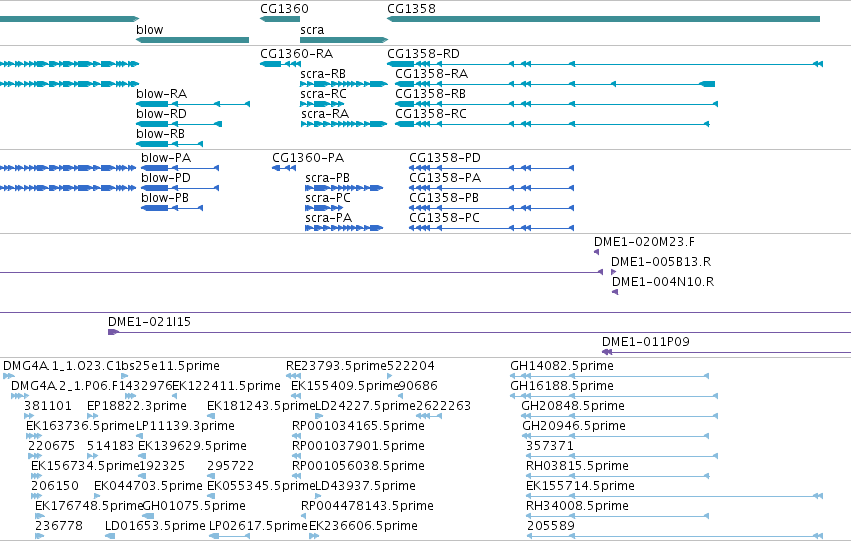Click the LD01653.5prime EST label
The image size is (851, 541).
155,526
